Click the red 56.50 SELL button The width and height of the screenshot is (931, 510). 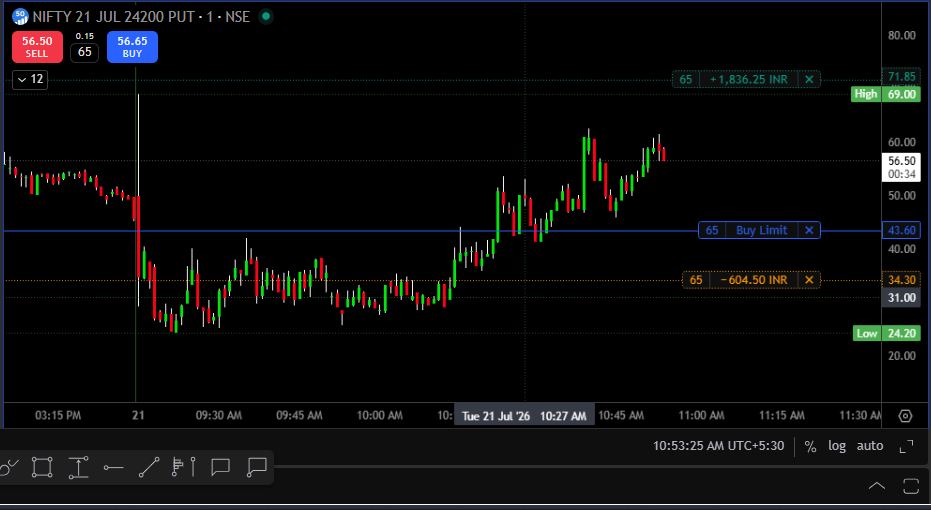tap(37, 47)
